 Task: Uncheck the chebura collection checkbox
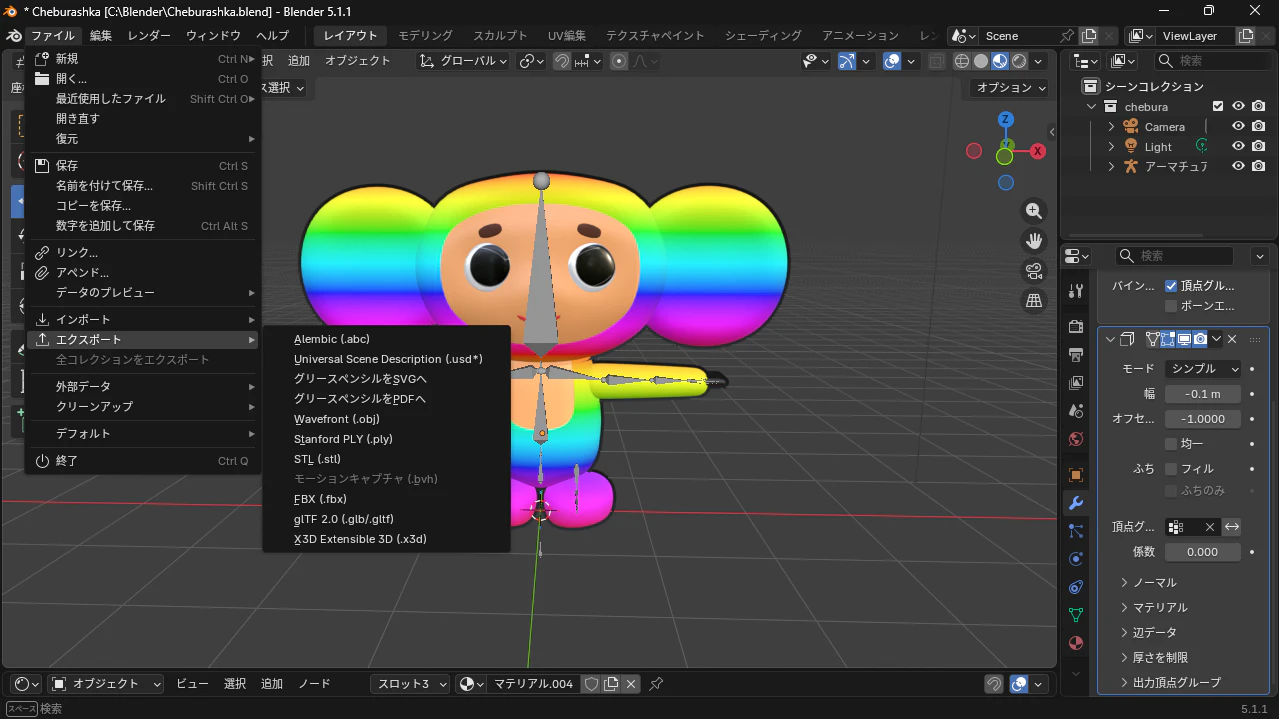(x=1218, y=106)
